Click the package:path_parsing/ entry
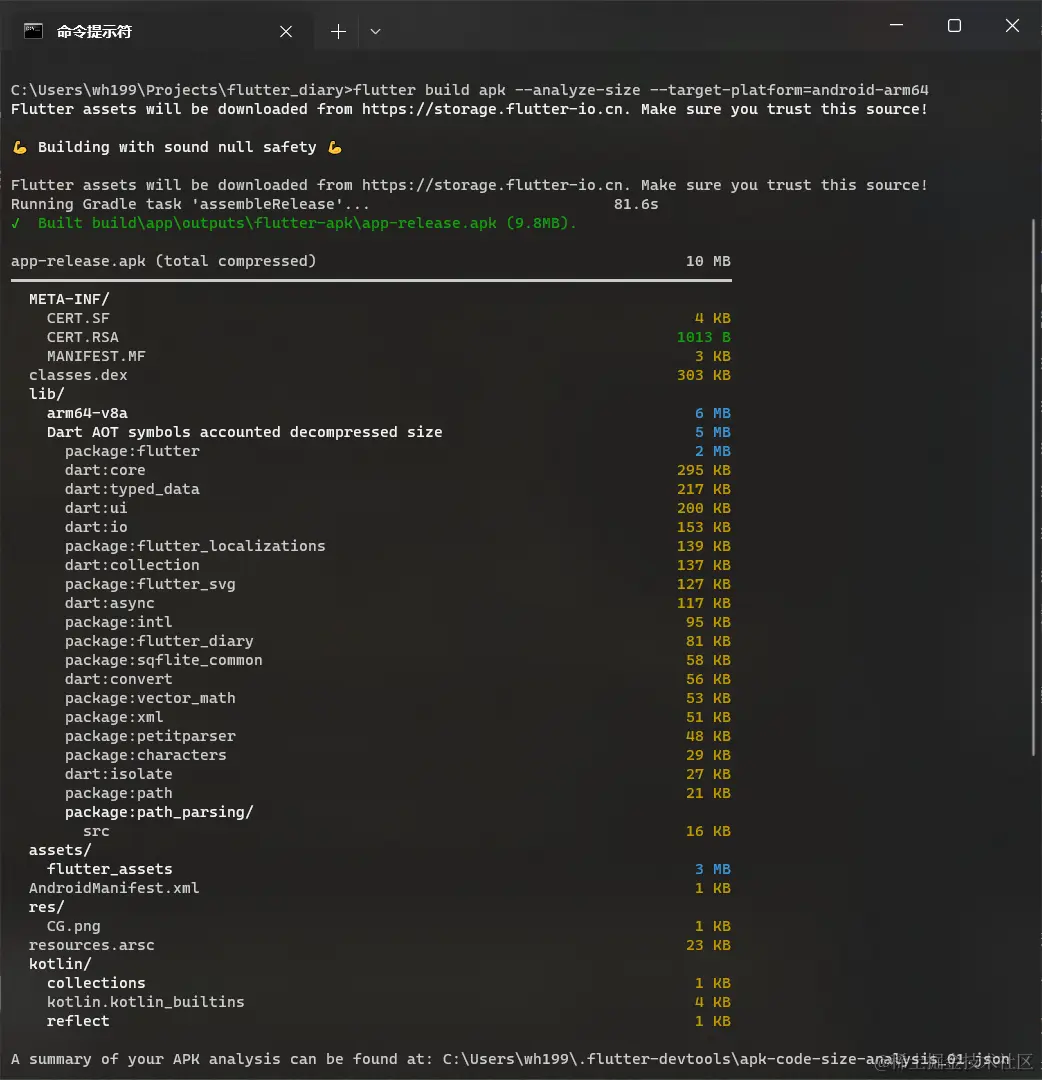The height and width of the screenshot is (1080, 1042). (159, 812)
